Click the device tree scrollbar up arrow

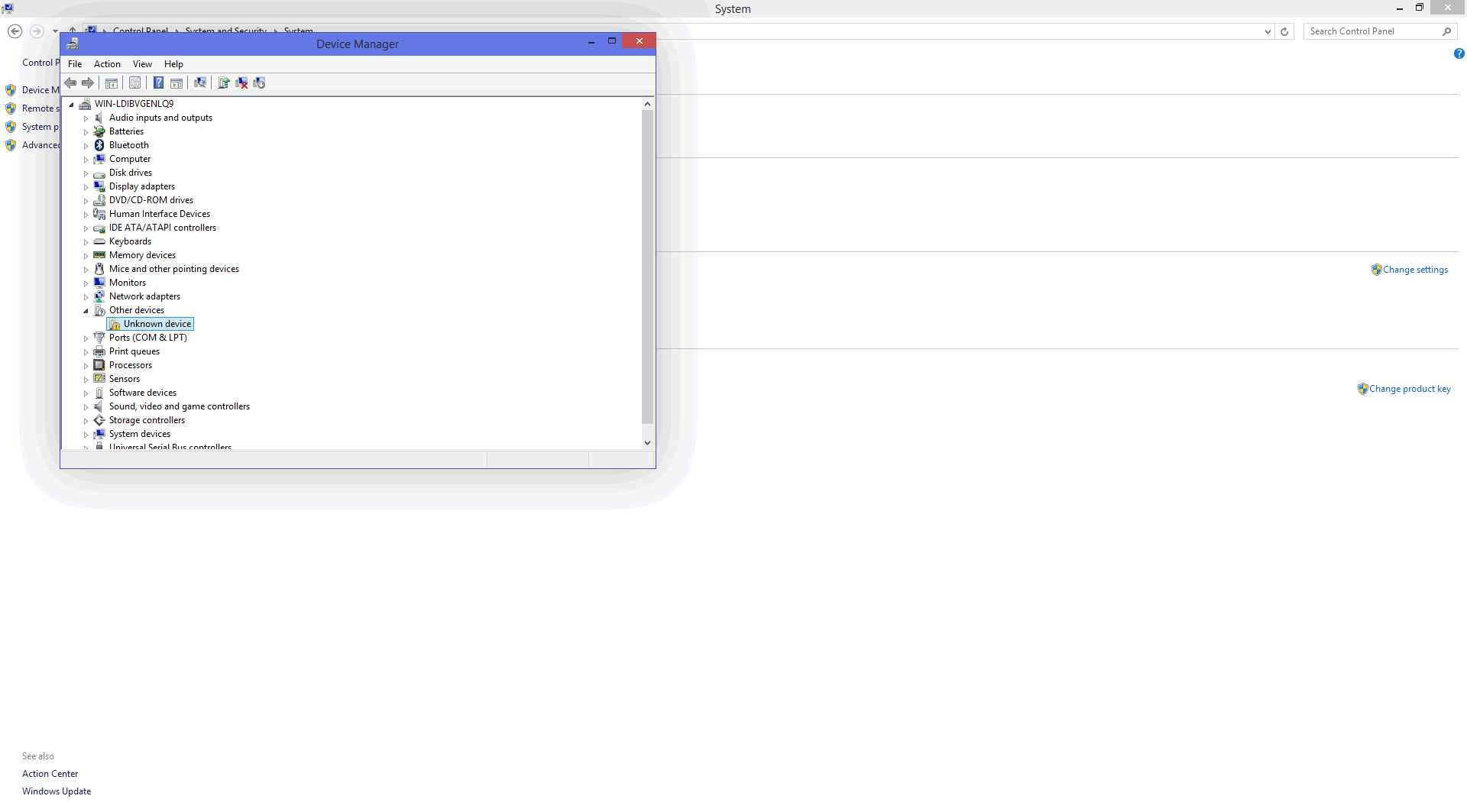[x=647, y=104]
